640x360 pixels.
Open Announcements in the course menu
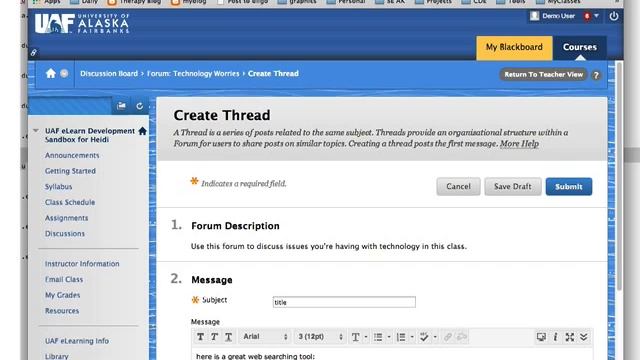point(72,156)
